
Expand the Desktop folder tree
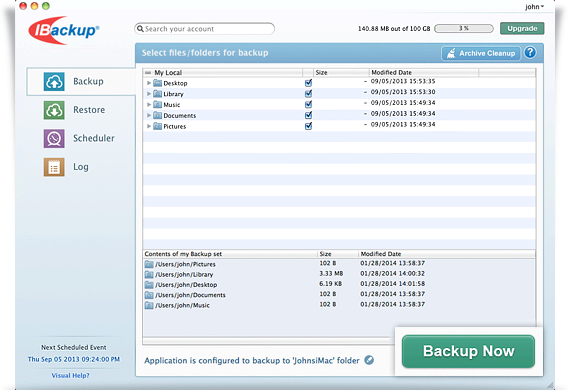pos(149,83)
